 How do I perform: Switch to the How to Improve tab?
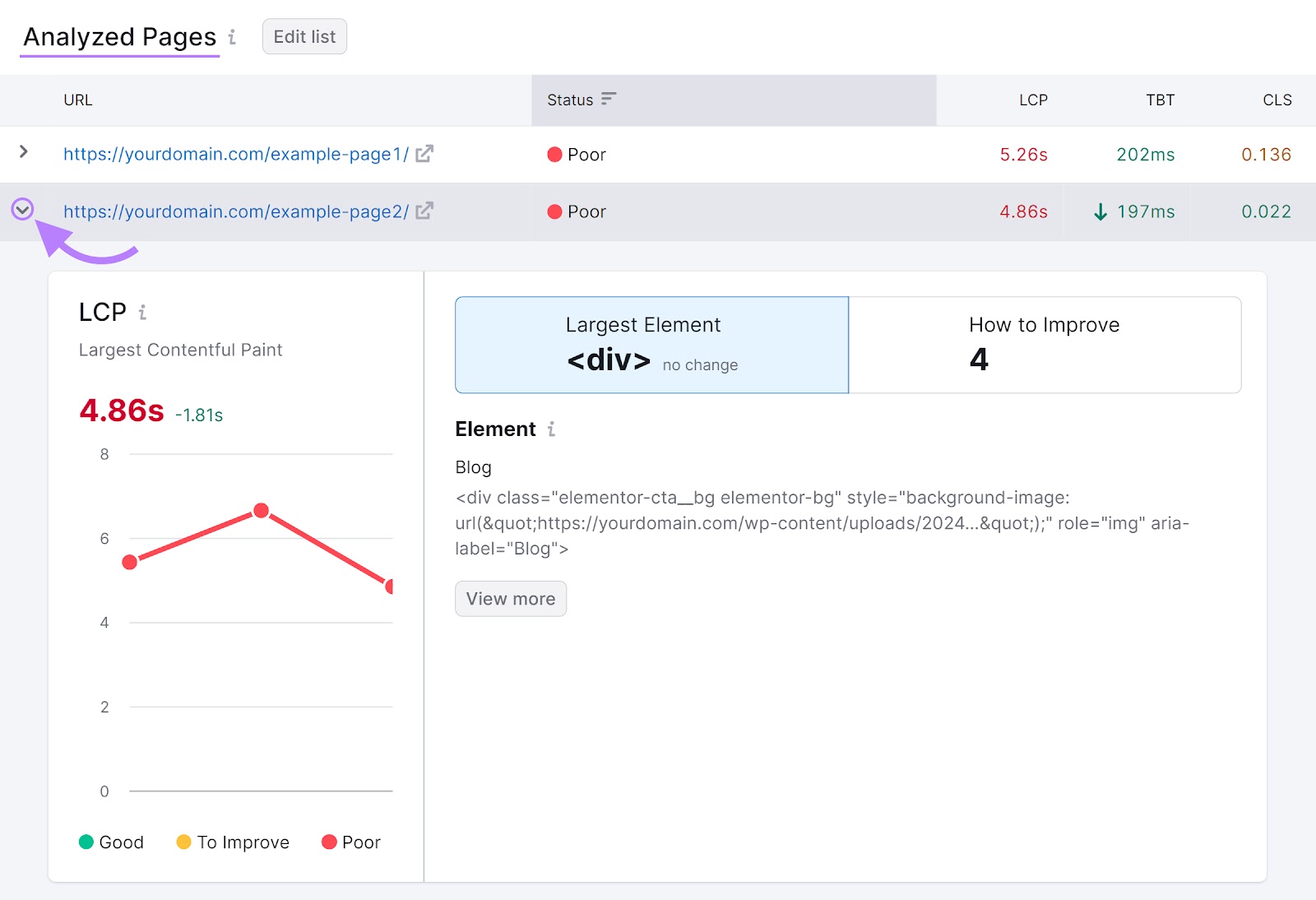pyautogui.click(x=1045, y=345)
